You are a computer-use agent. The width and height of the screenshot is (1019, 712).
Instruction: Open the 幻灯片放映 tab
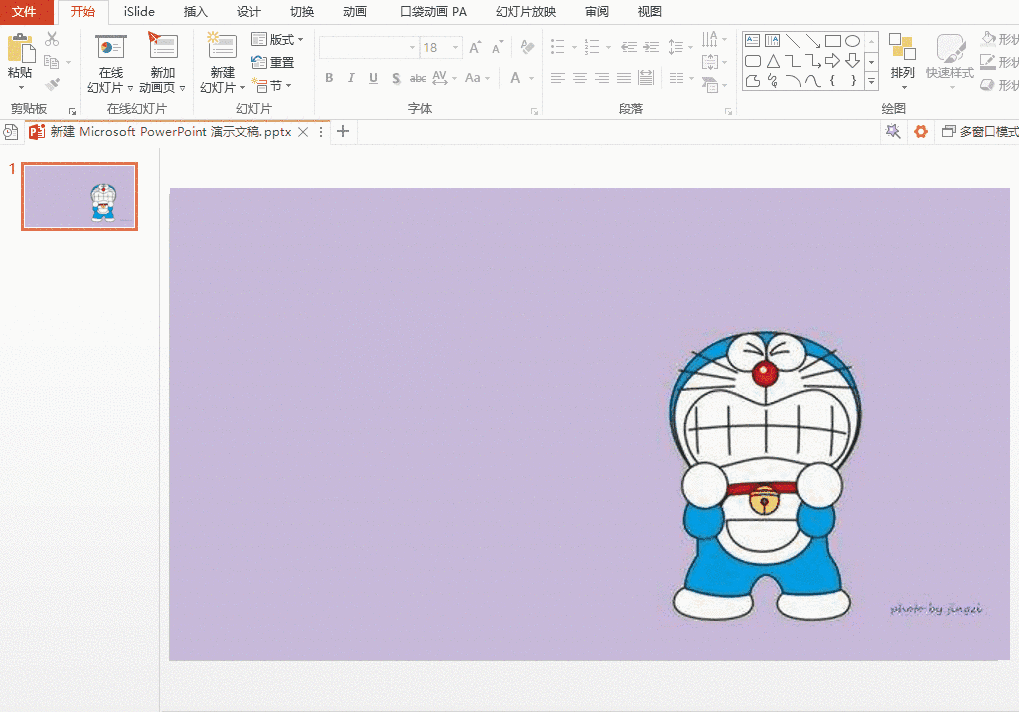[526, 11]
